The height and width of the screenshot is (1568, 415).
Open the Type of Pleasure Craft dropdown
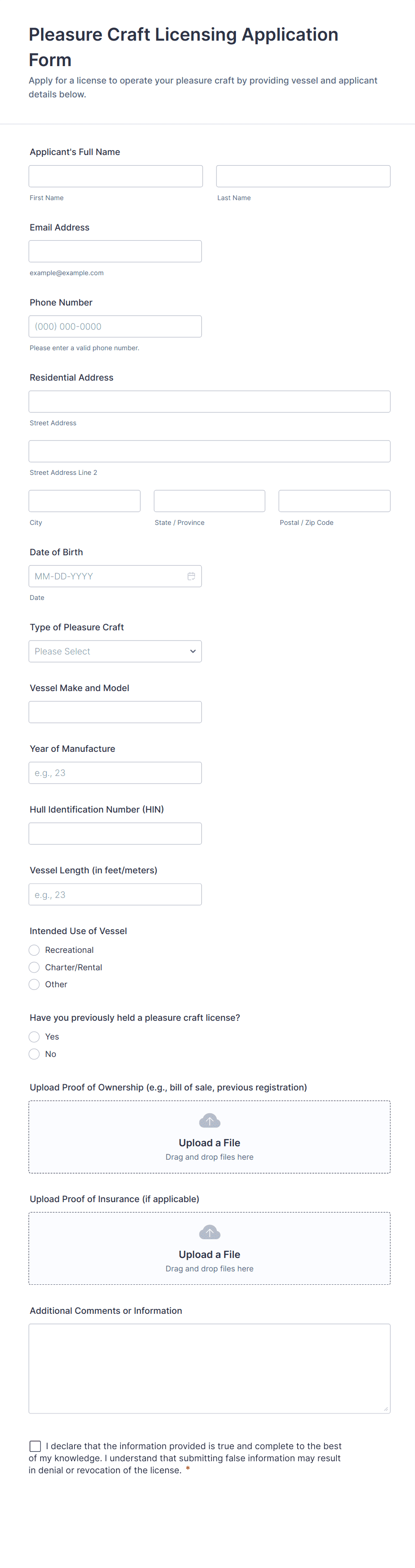115,651
